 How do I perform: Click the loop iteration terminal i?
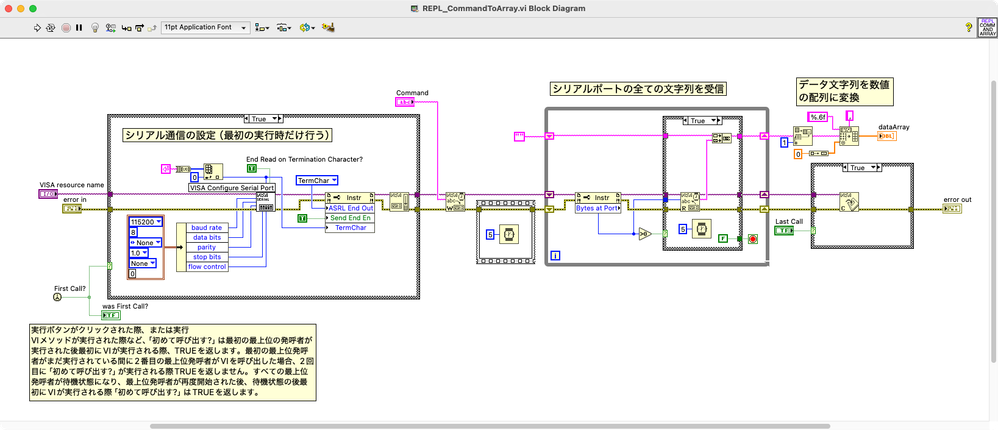pos(556,256)
